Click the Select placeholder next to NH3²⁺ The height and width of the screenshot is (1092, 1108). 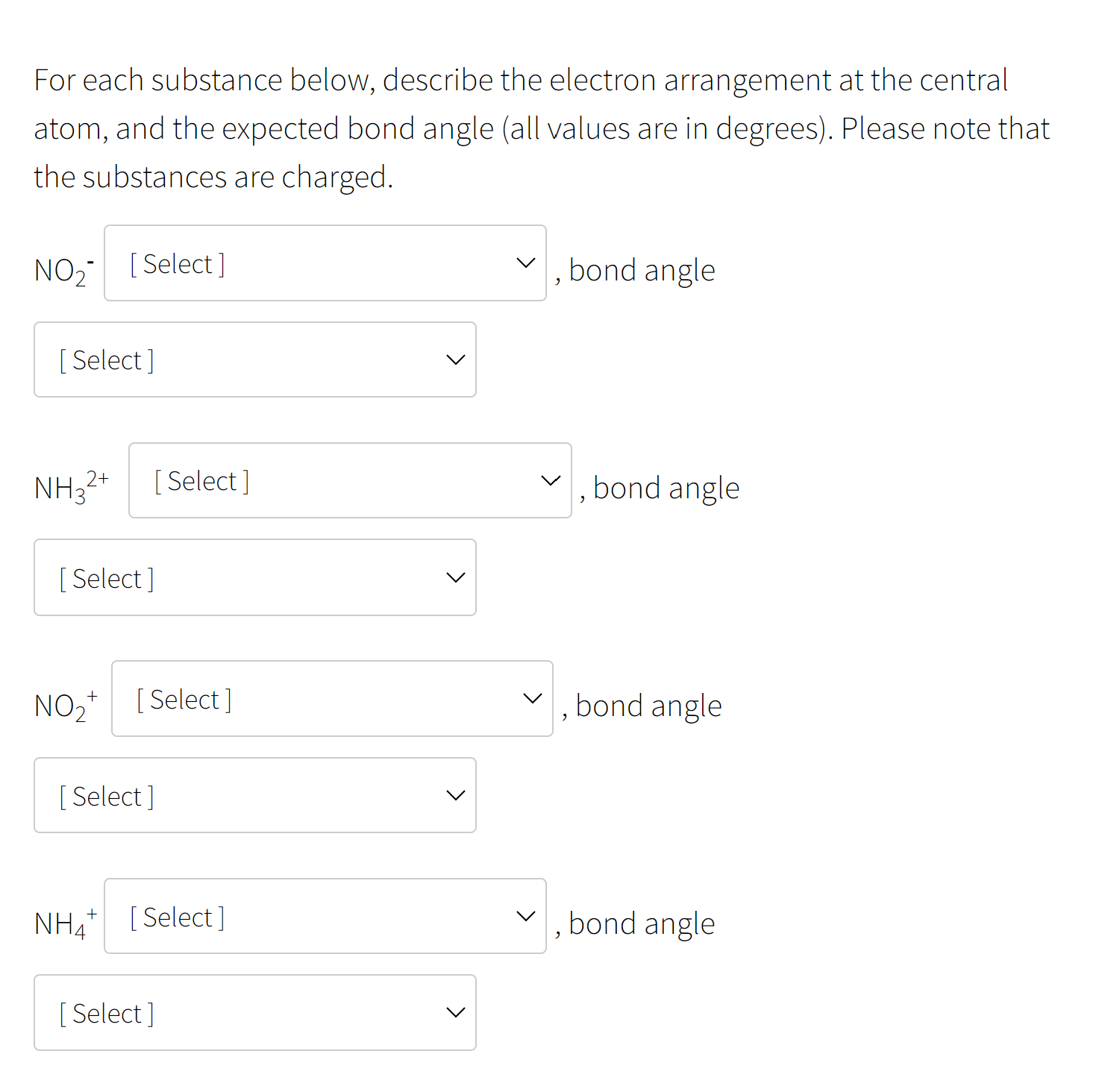coord(201,480)
